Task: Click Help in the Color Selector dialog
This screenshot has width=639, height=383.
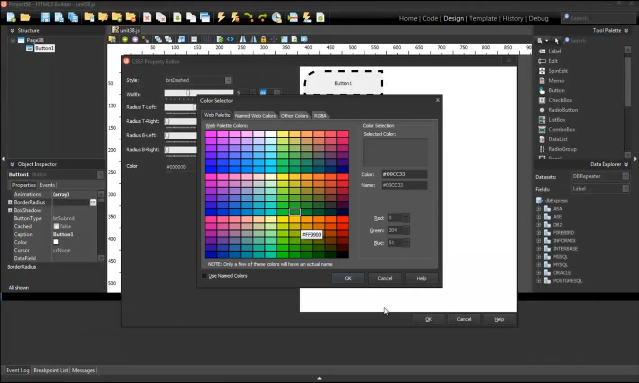Action: 421,278
